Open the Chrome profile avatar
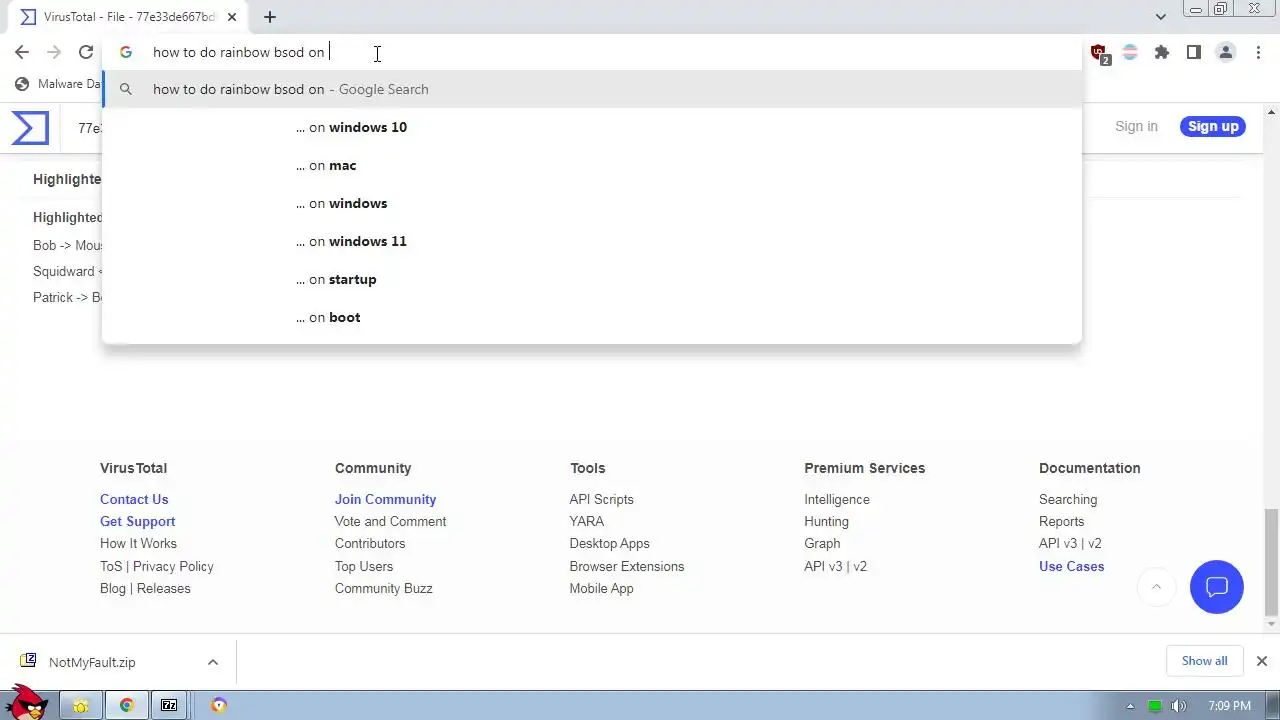Viewport: 1280px width, 720px height. tap(1226, 53)
